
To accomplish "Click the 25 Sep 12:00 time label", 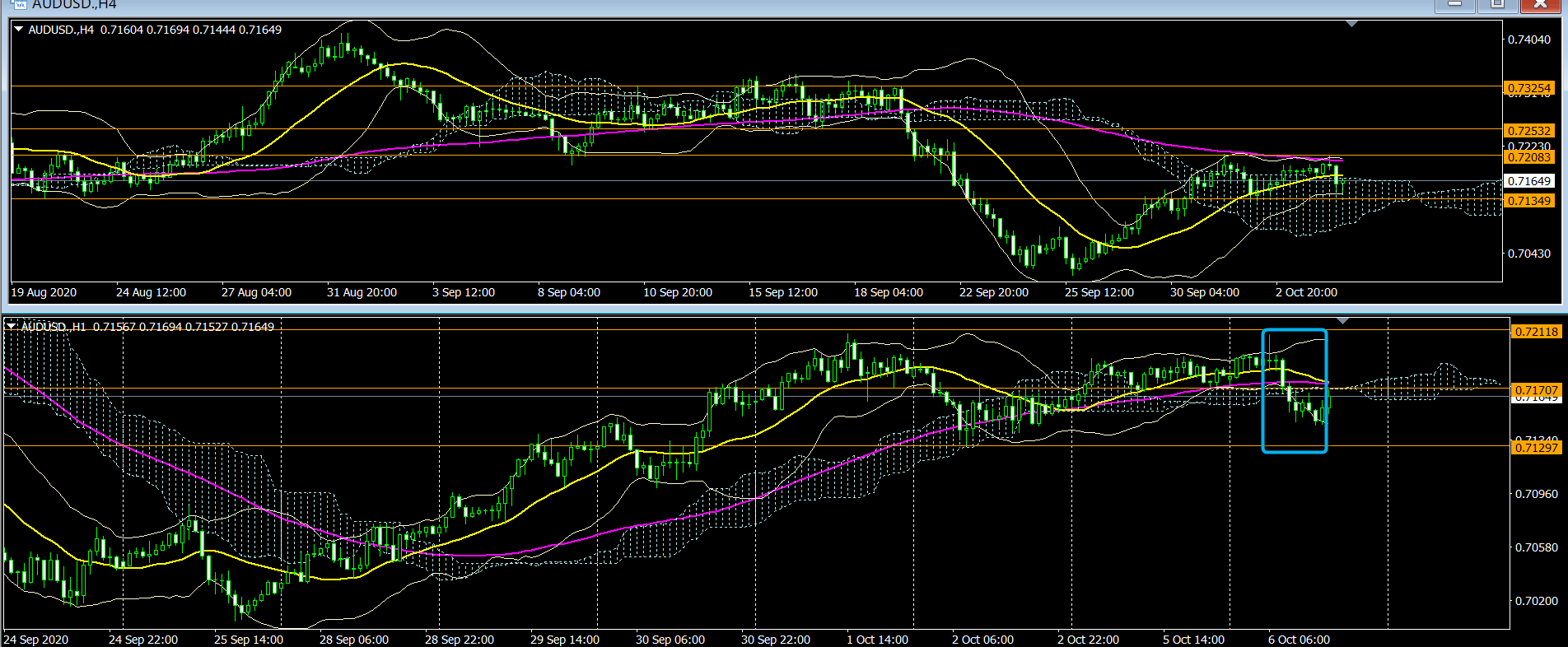I will [x=1099, y=292].
